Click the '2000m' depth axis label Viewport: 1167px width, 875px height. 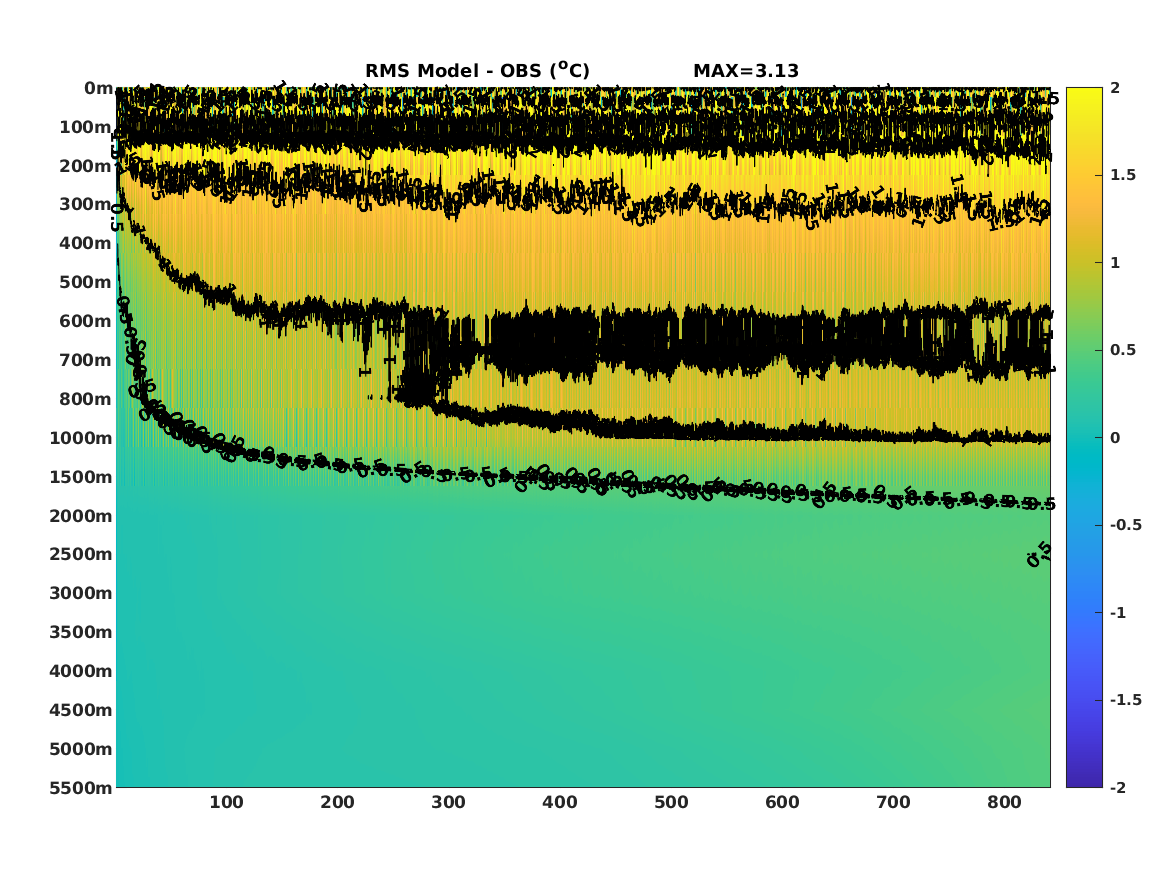coord(81,516)
